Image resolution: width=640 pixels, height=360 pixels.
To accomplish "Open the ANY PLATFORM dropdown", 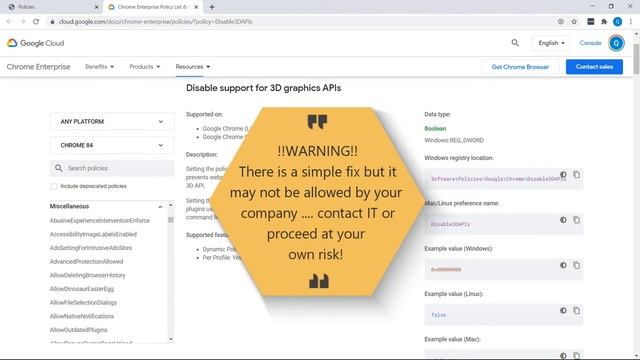I will point(112,122).
